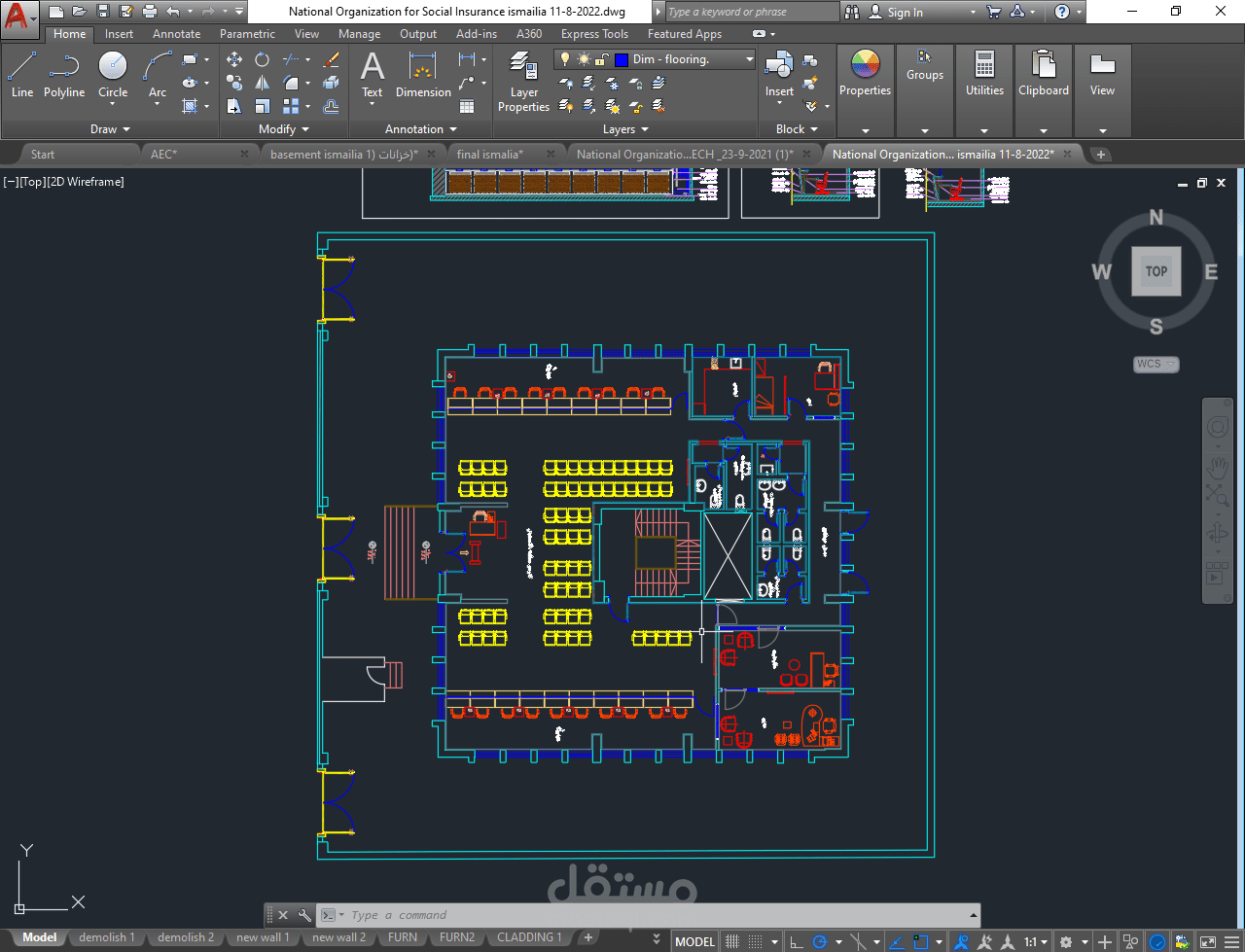Screen dimensions: 1245x952
Task: Click the Erase tool icon
Action: click(331, 59)
